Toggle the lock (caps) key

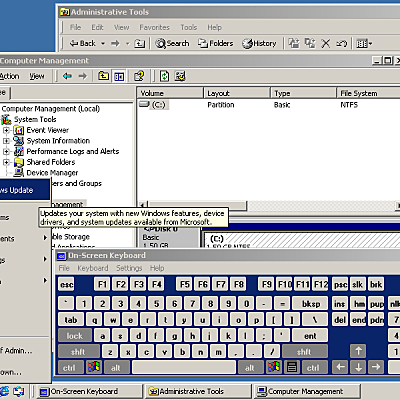tap(75, 336)
